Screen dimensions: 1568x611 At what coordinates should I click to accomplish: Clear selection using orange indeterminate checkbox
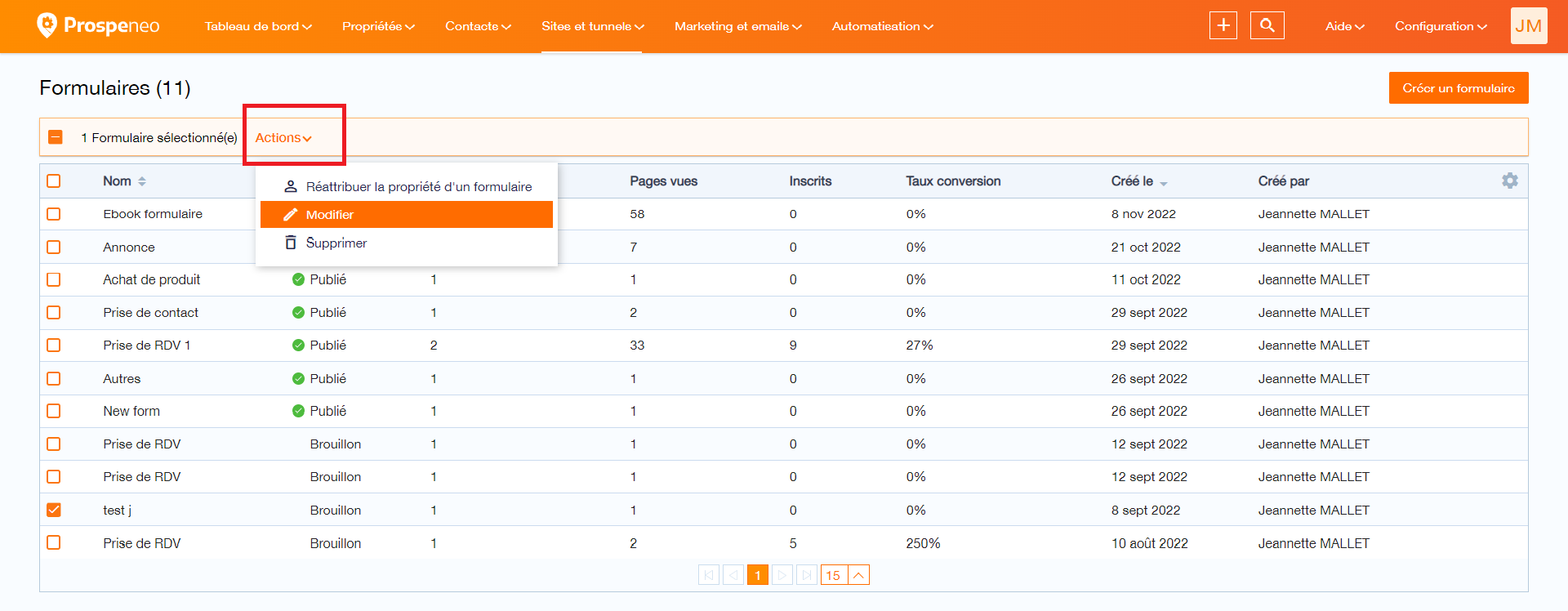click(x=56, y=137)
